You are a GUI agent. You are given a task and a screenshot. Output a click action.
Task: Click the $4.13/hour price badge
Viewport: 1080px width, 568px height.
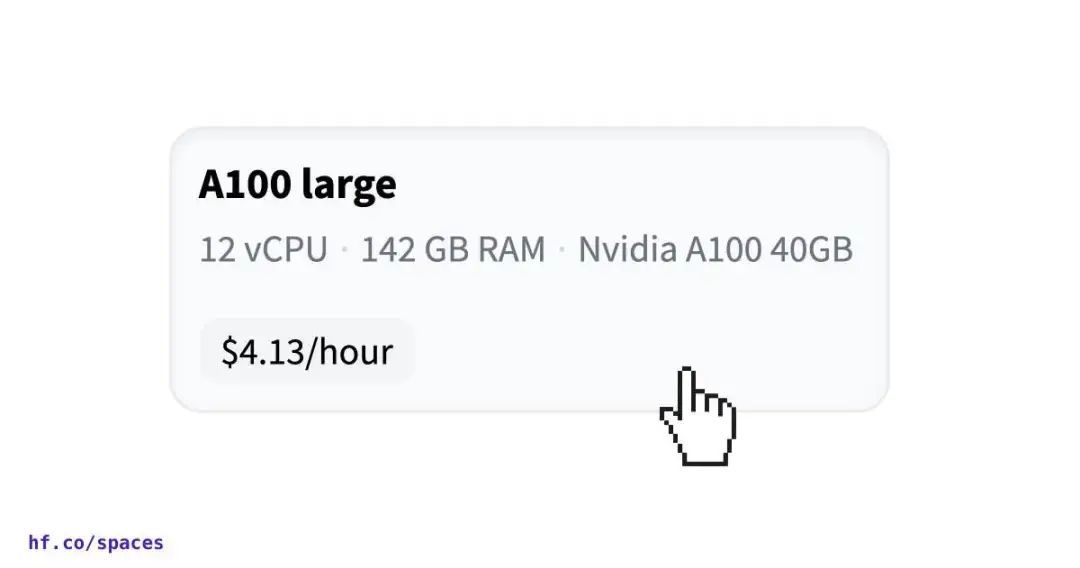pyautogui.click(x=307, y=352)
